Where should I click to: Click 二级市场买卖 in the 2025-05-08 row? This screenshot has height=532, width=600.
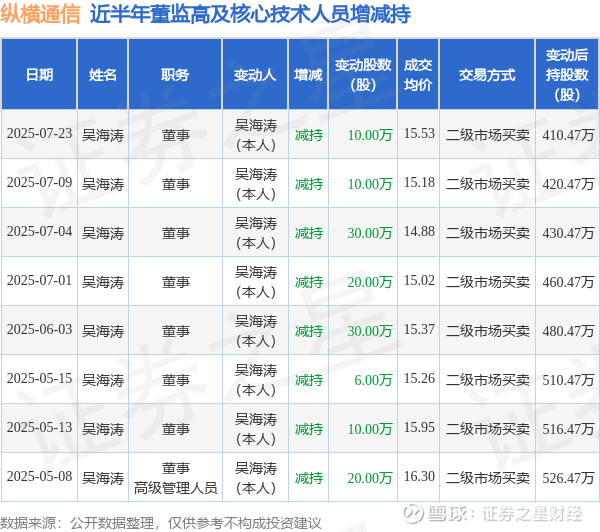tap(488, 478)
